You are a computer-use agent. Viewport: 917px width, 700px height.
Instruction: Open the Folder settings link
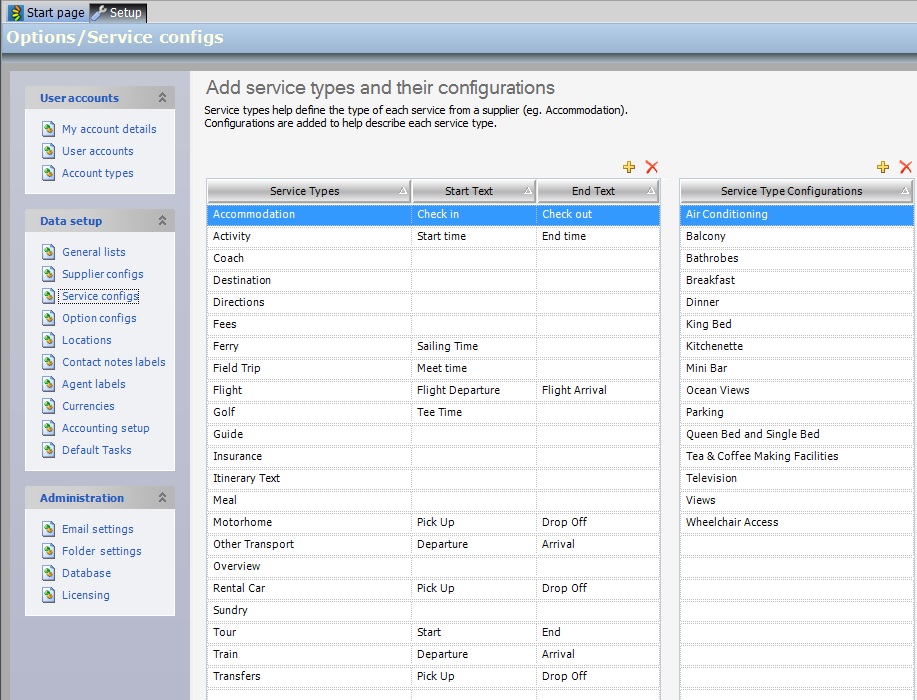click(102, 551)
